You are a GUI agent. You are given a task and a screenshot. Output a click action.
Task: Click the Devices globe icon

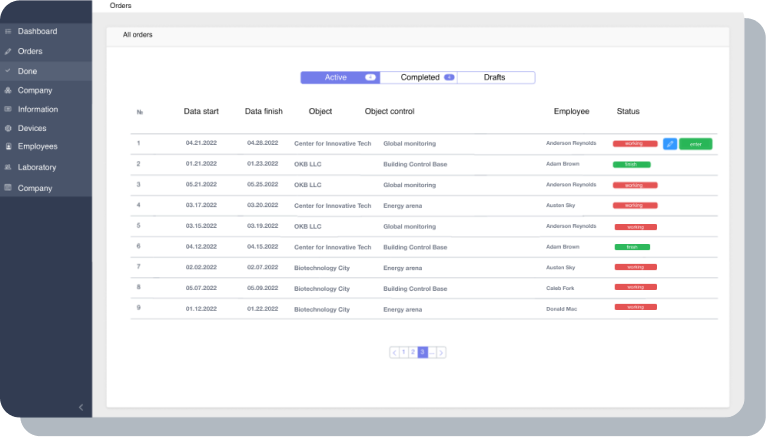tap(8, 128)
